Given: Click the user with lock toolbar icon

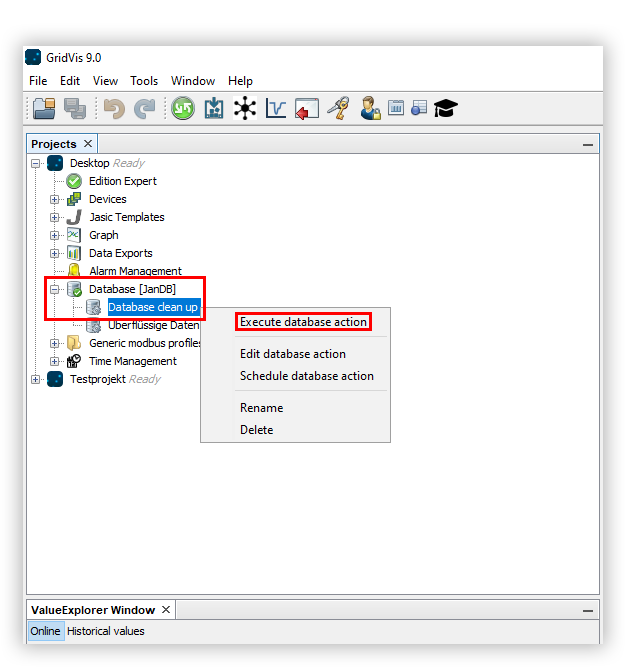Looking at the screenshot, I should pyautogui.click(x=370, y=108).
